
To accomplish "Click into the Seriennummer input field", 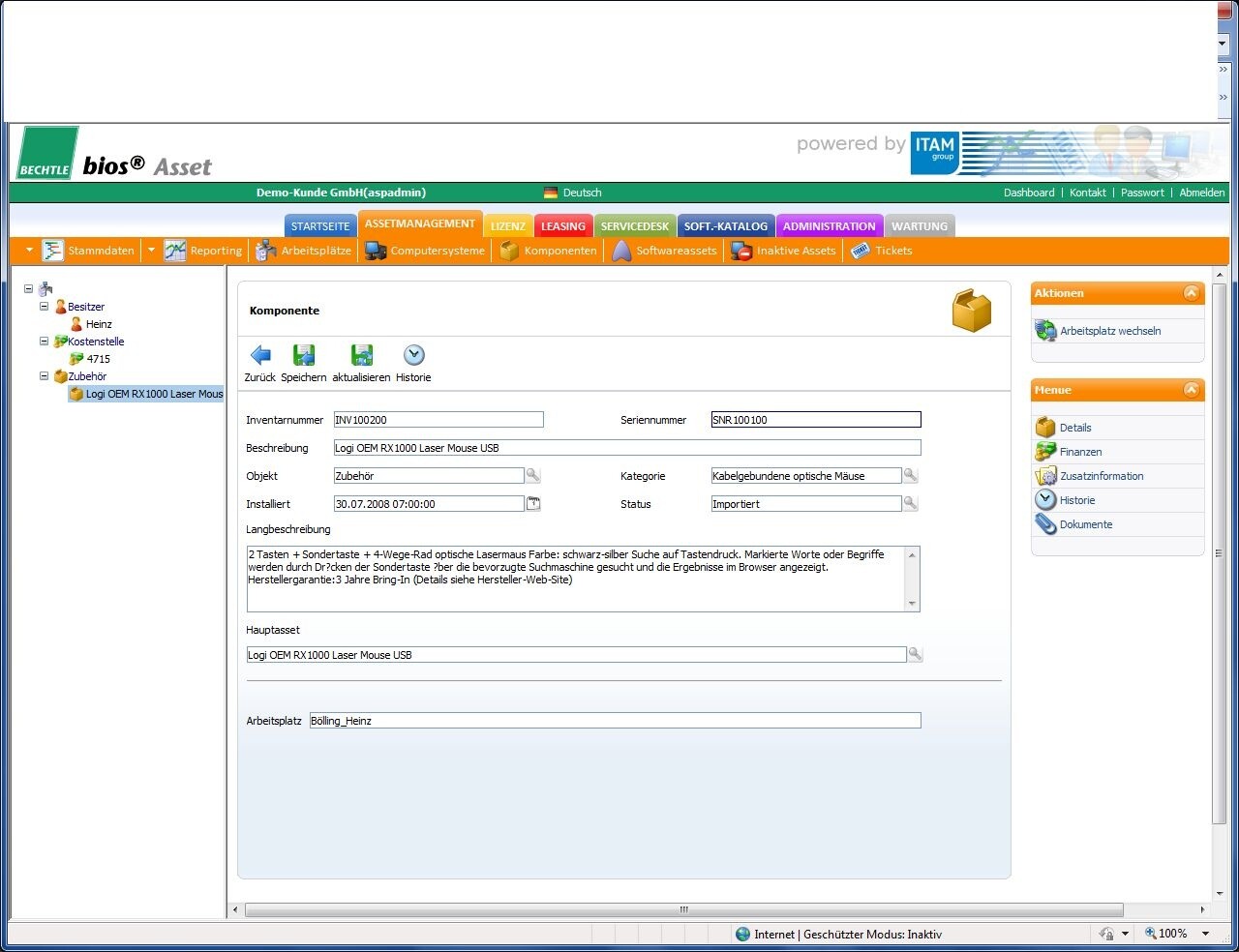I will pos(815,420).
